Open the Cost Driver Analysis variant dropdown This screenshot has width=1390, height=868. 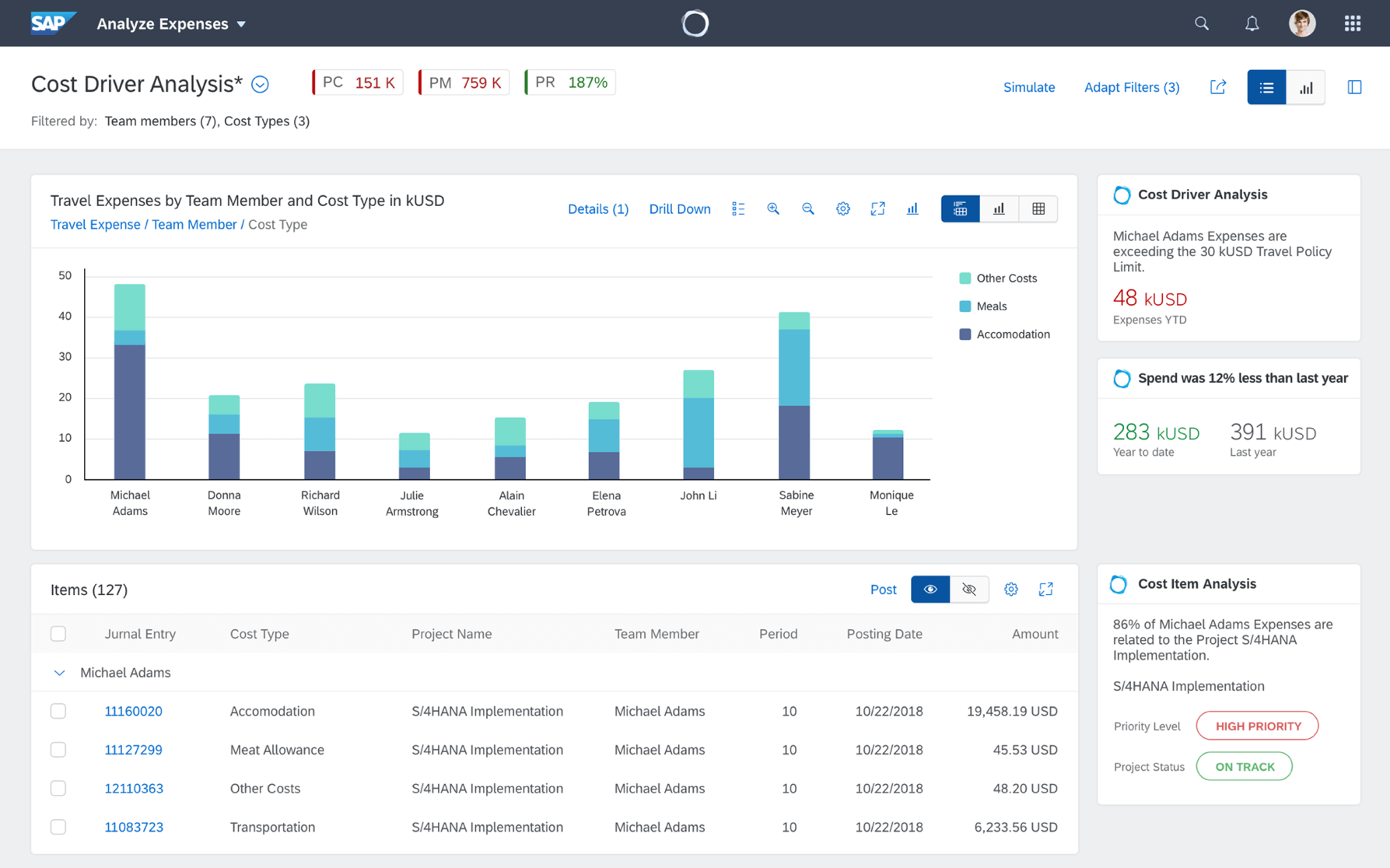pos(261,84)
